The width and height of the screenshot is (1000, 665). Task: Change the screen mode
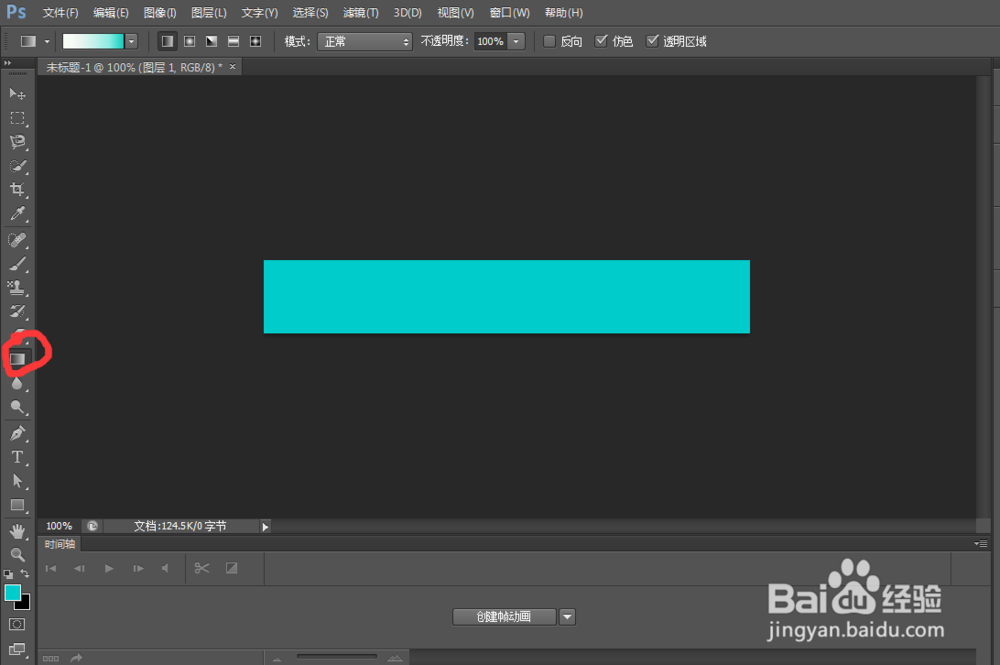click(x=17, y=649)
